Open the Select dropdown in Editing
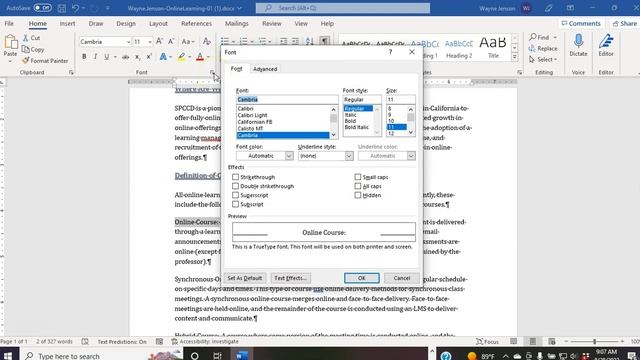Viewport: 640px width, 360px height. (543, 60)
